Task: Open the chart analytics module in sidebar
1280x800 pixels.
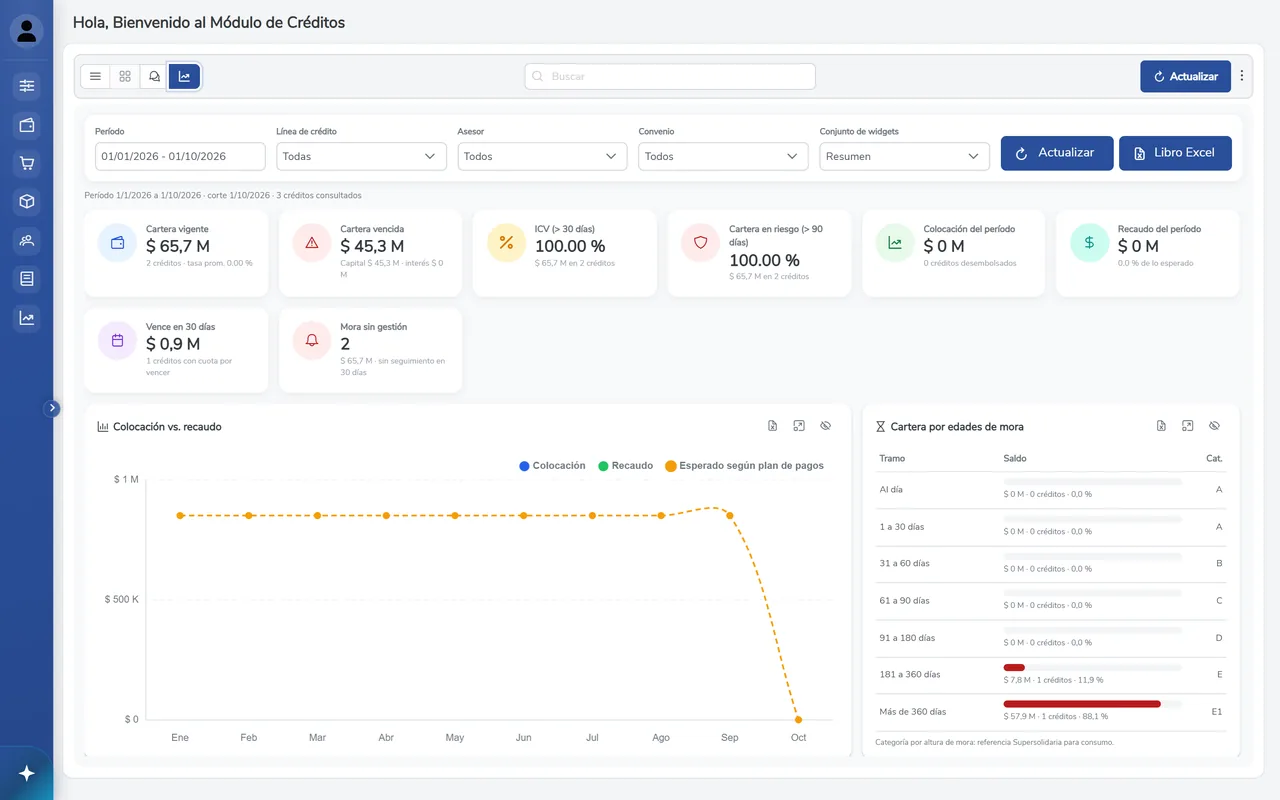Action: [27, 318]
